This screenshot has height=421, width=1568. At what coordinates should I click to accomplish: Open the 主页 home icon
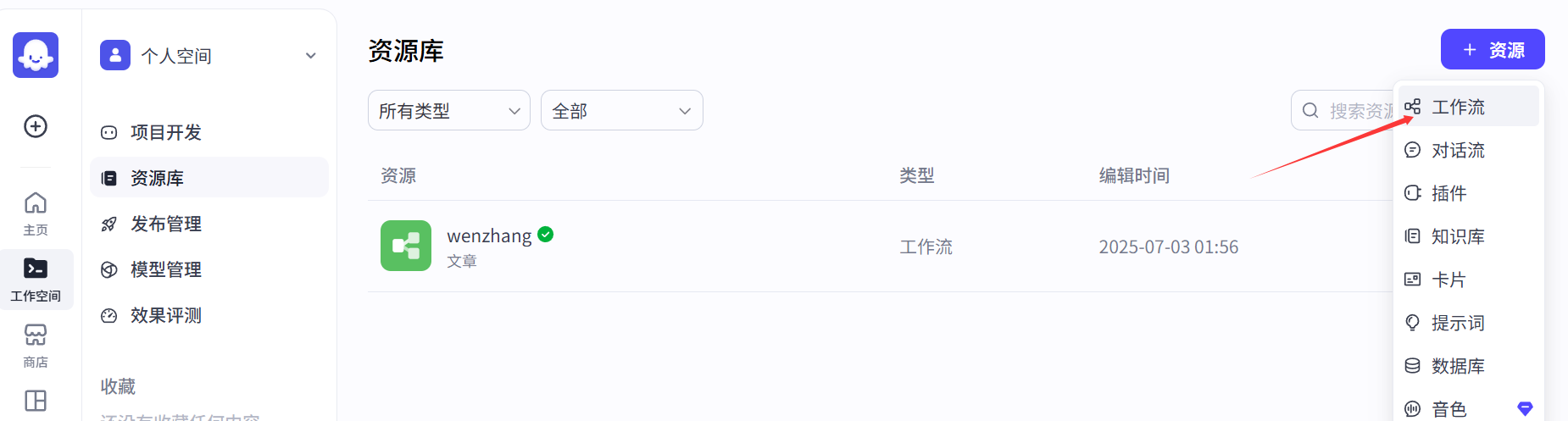(x=36, y=213)
